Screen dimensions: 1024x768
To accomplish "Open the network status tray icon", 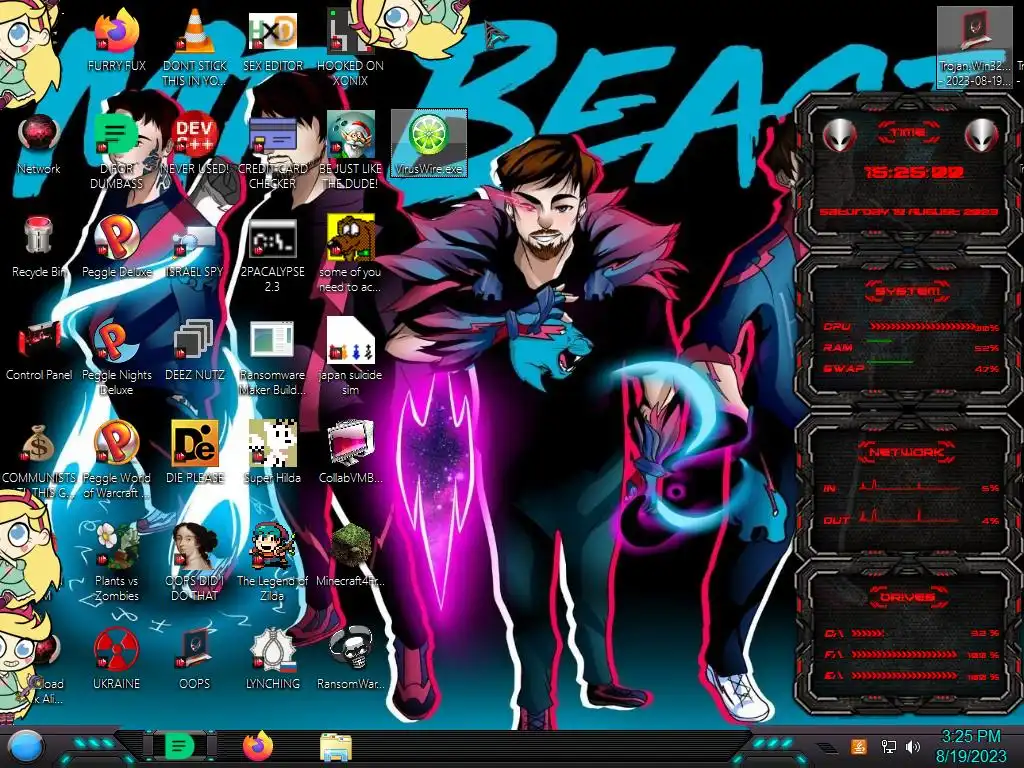I will click(x=888, y=746).
